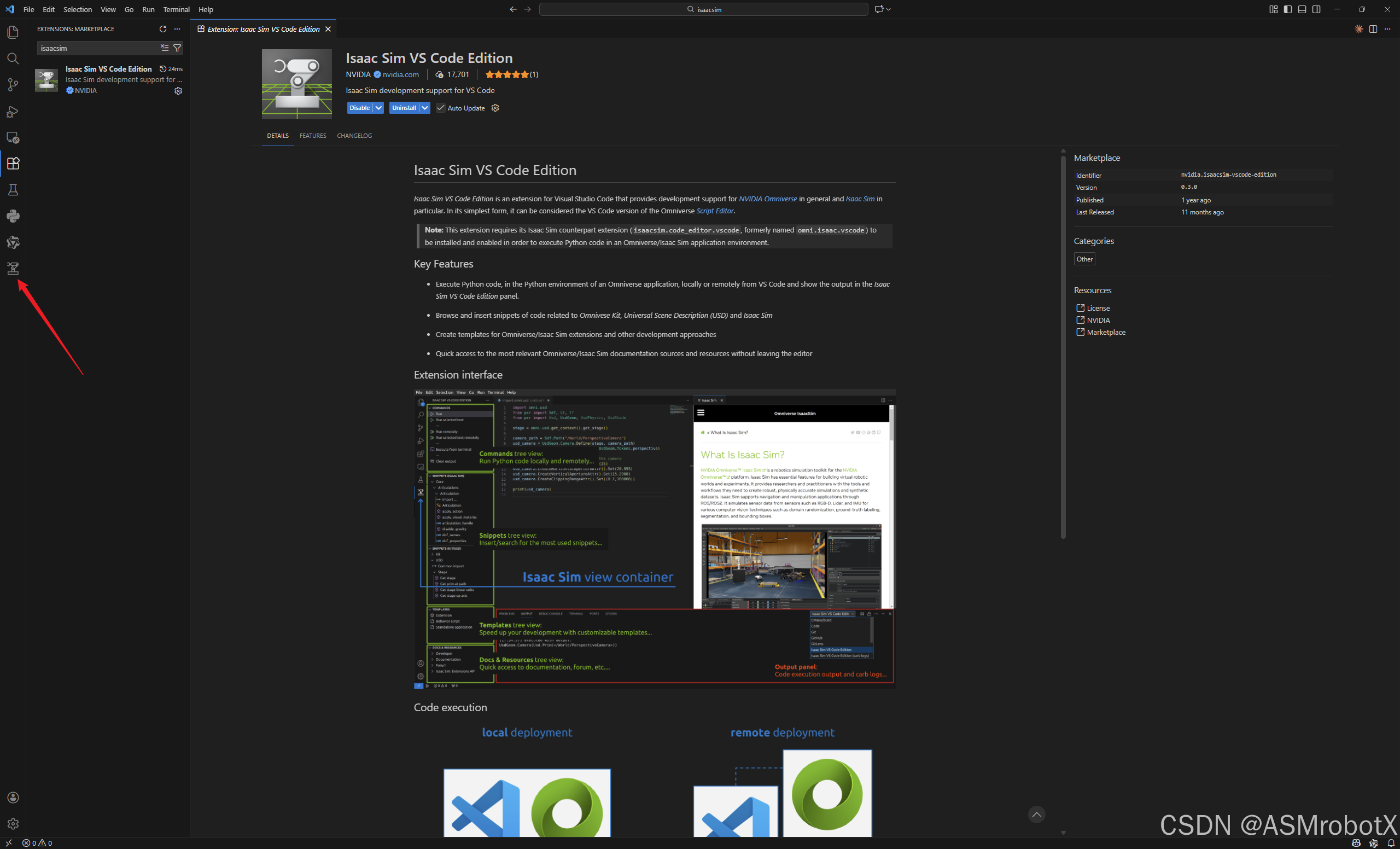The image size is (1400, 849).
Task: Open the Source Control view
Action: pyautogui.click(x=13, y=85)
